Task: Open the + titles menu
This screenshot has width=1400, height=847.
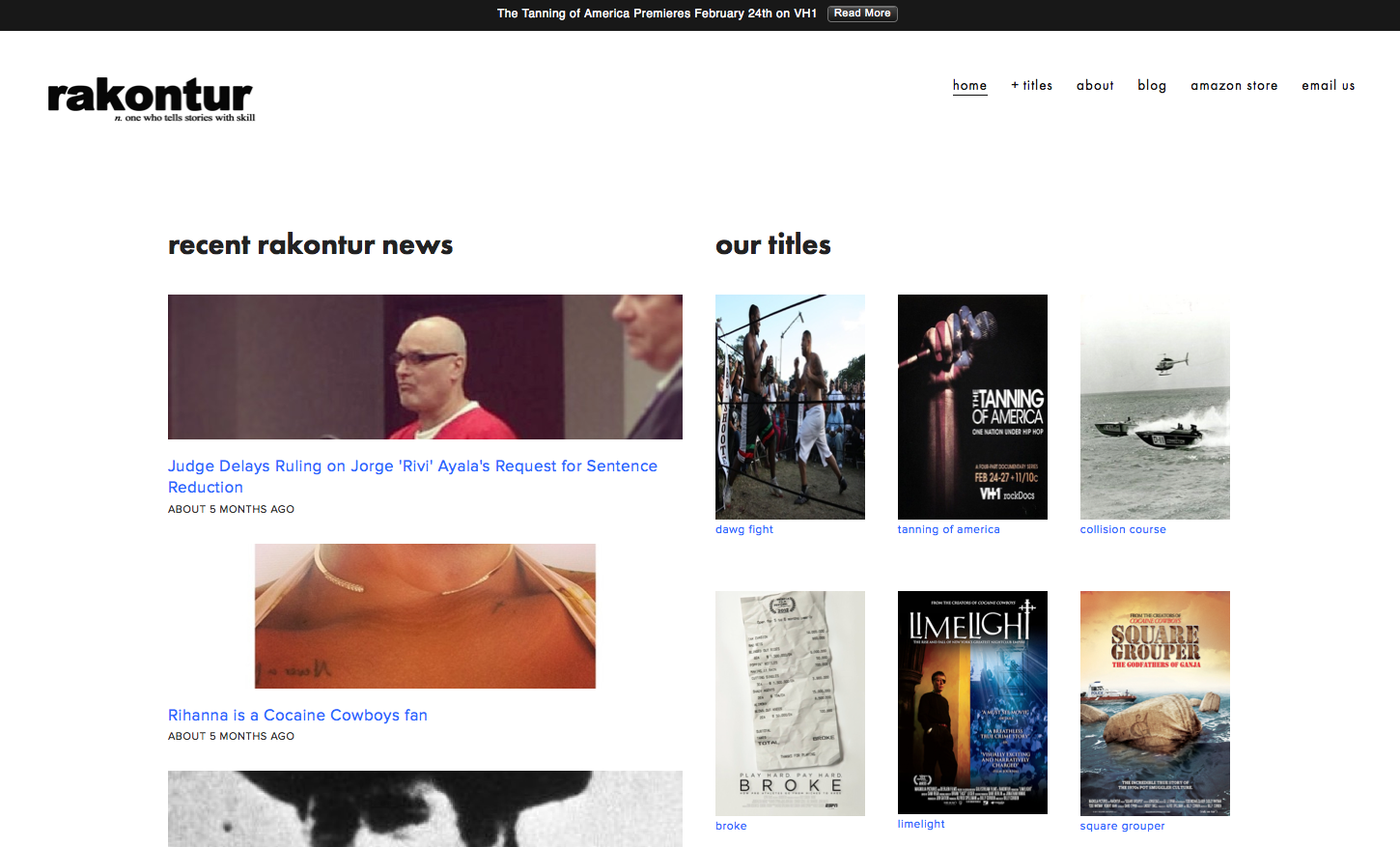Action: (x=1031, y=85)
